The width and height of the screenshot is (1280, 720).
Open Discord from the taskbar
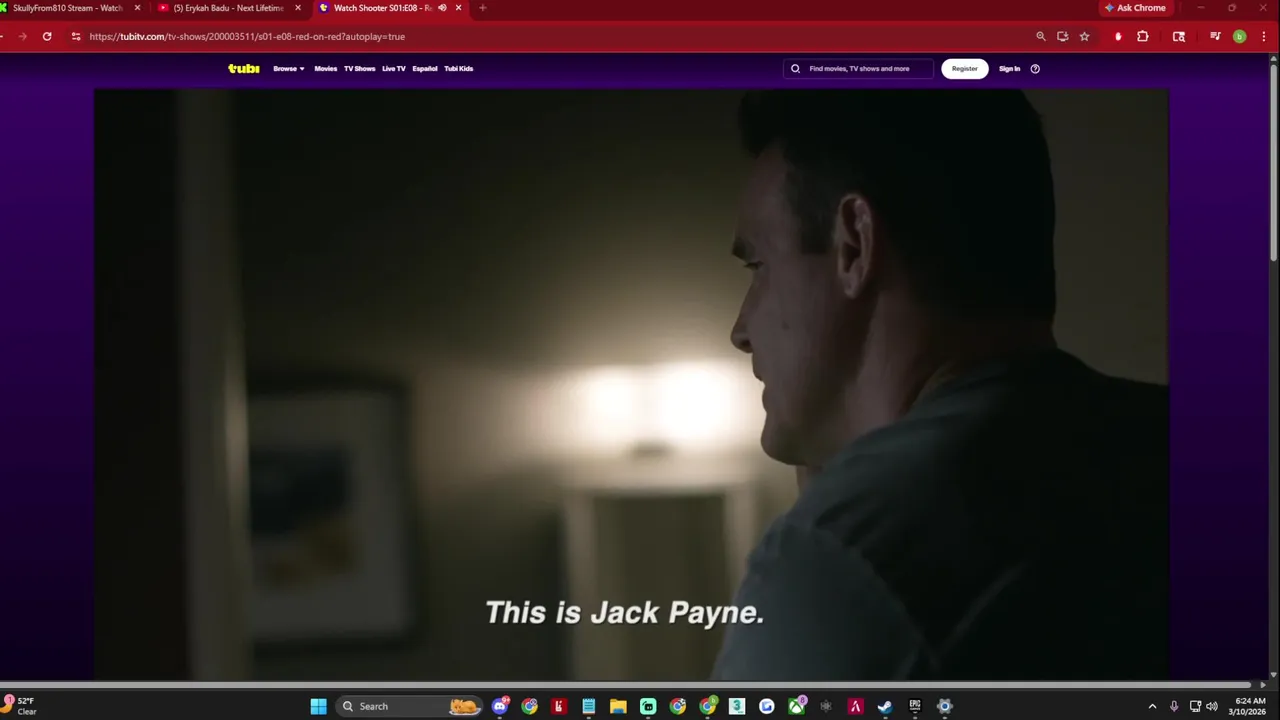(500, 706)
